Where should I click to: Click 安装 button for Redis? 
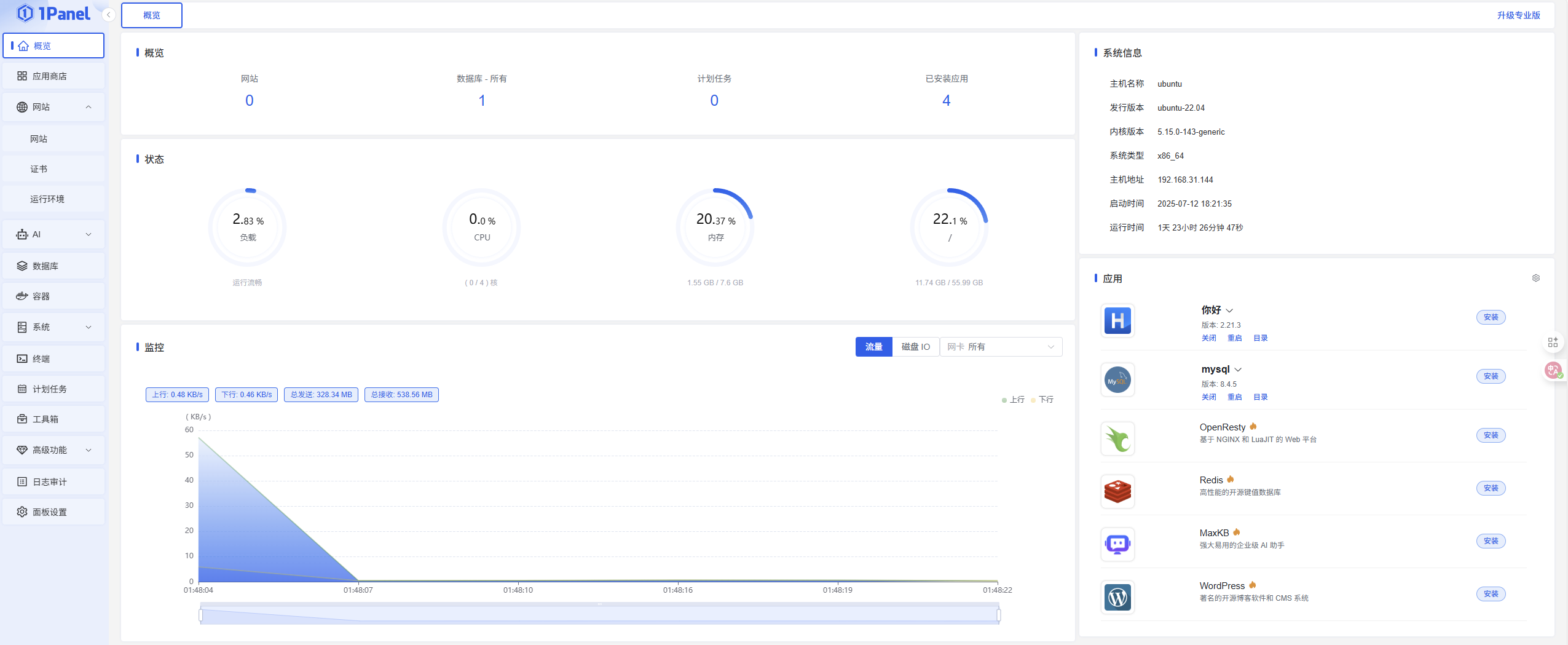click(1491, 489)
